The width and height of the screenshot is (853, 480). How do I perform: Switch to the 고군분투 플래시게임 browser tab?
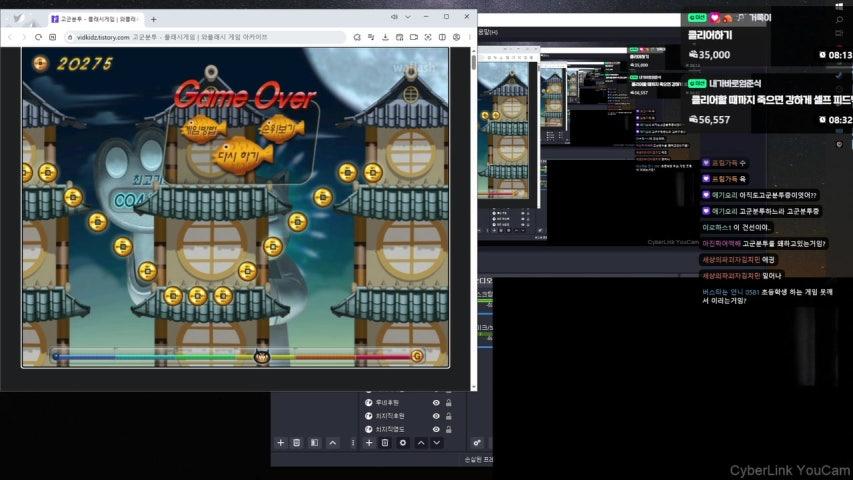click(x=96, y=19)
